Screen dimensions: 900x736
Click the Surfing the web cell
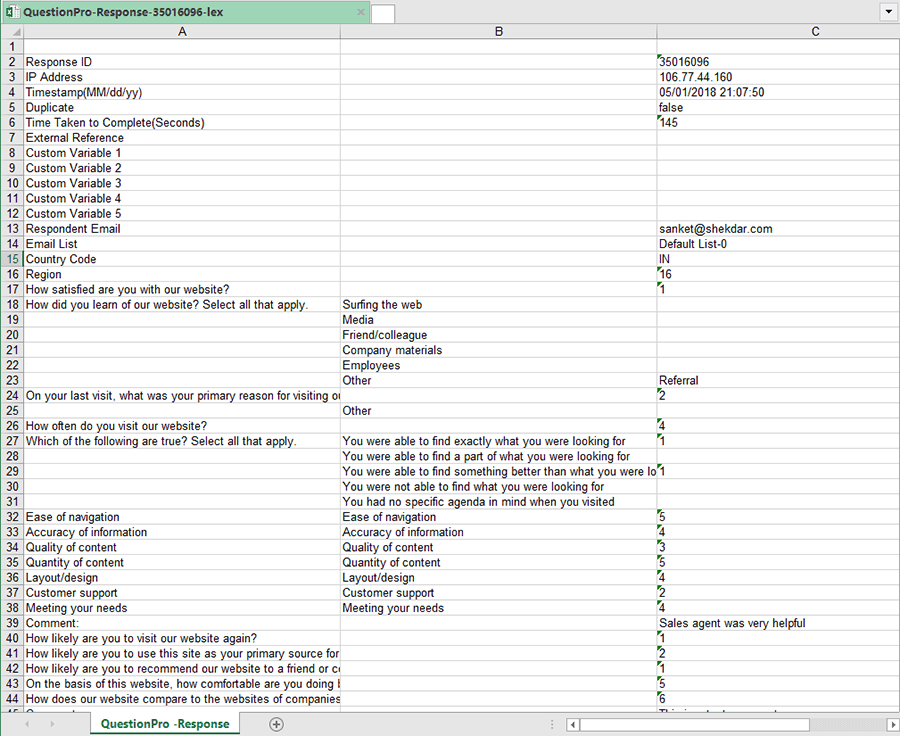click(498, 304)
